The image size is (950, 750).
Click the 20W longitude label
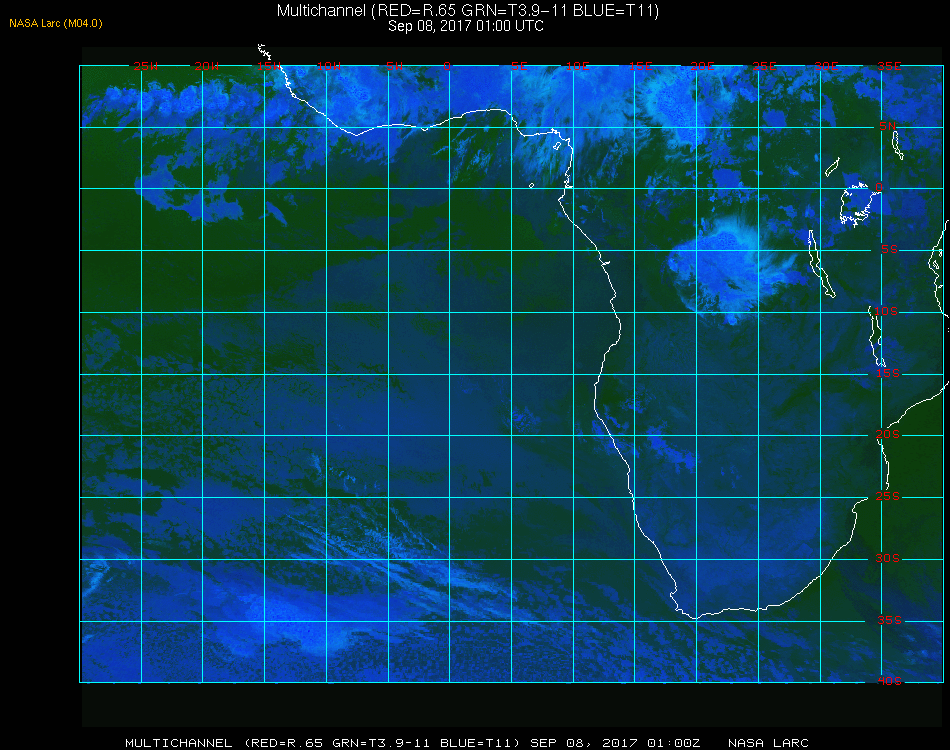[x=207, y=66]
